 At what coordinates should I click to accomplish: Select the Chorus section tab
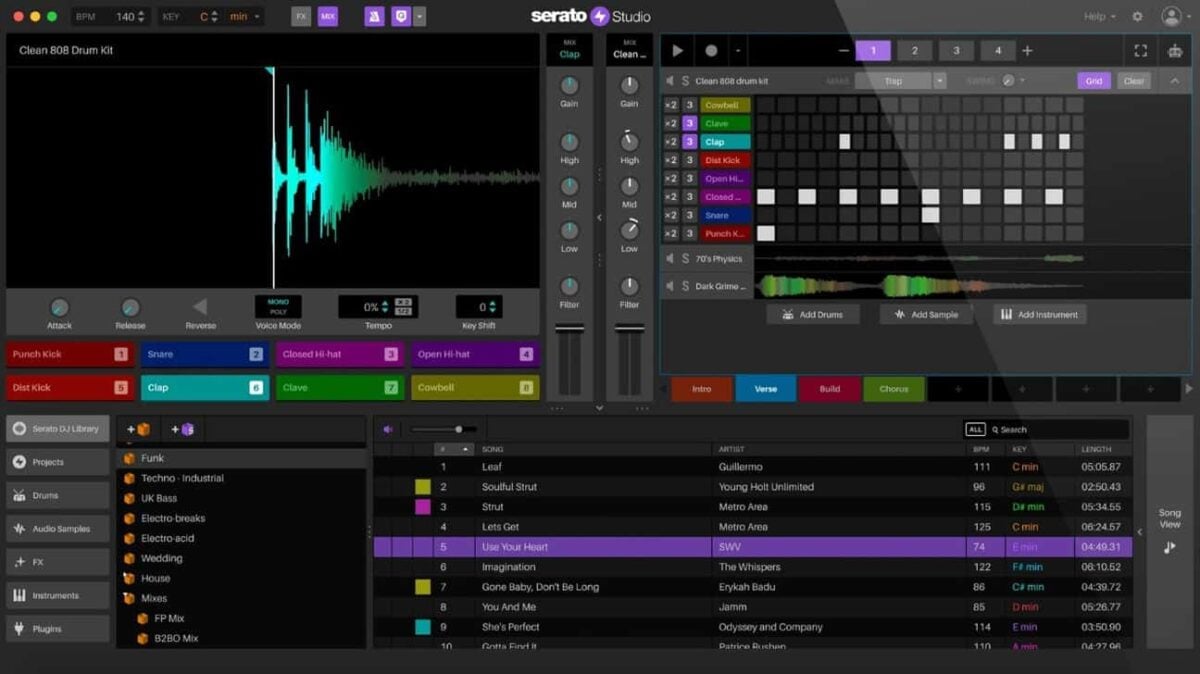(x=893, y=389)
